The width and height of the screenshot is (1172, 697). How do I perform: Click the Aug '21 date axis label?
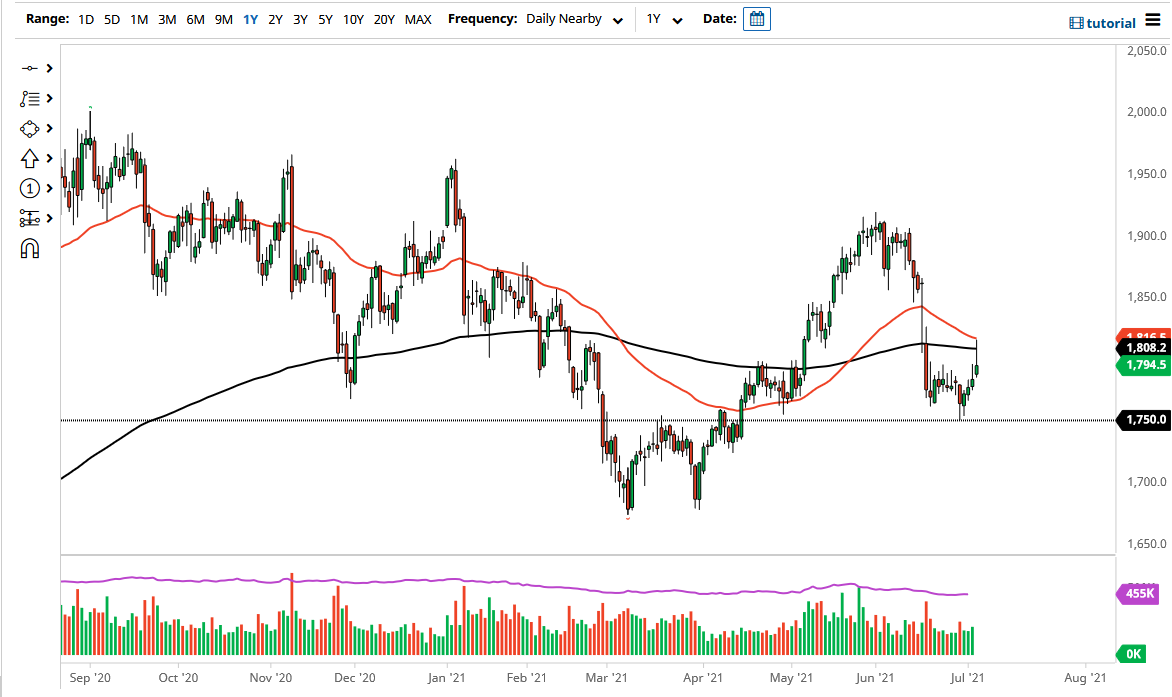(x=1085, y=678)
